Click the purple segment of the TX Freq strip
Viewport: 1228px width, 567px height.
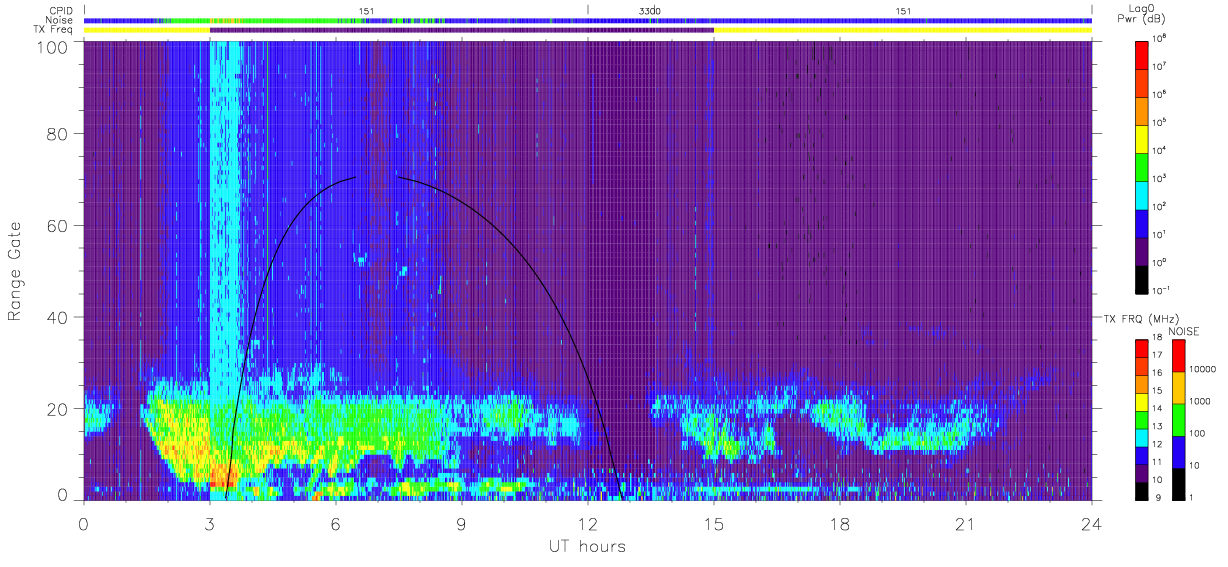click(x=462, y=30)
